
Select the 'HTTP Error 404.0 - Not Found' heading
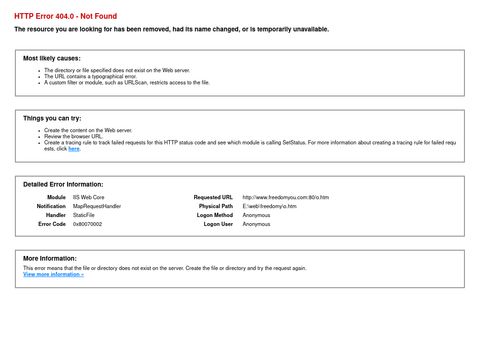coord(66,16)
